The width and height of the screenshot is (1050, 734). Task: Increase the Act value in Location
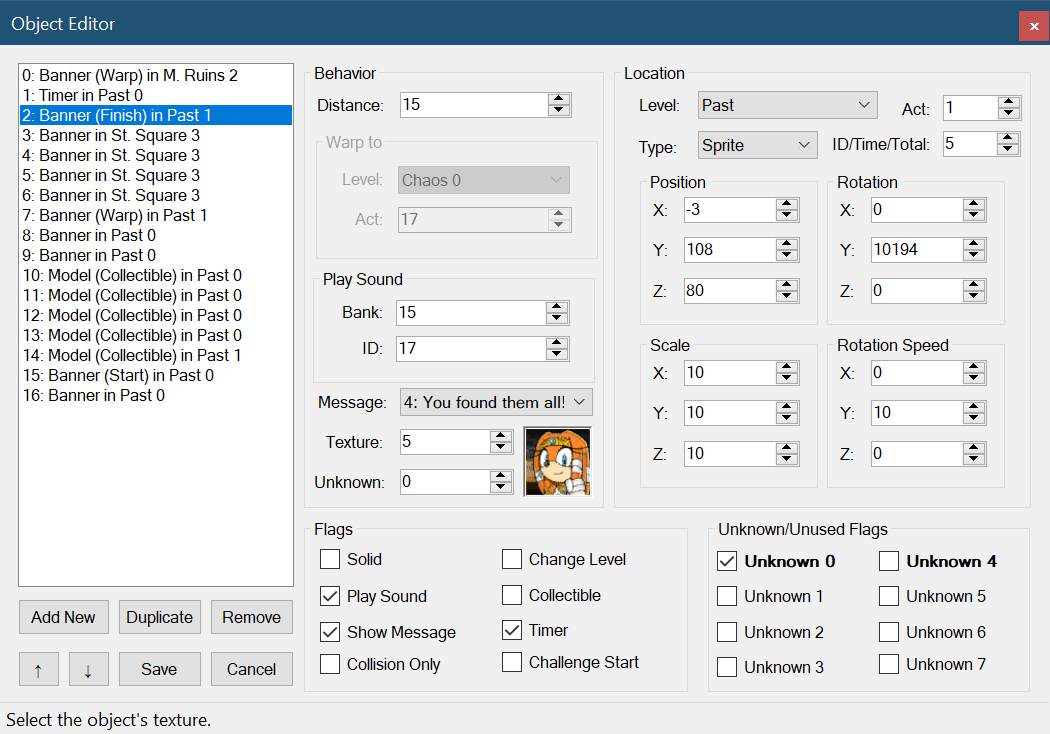[1009, 102]
